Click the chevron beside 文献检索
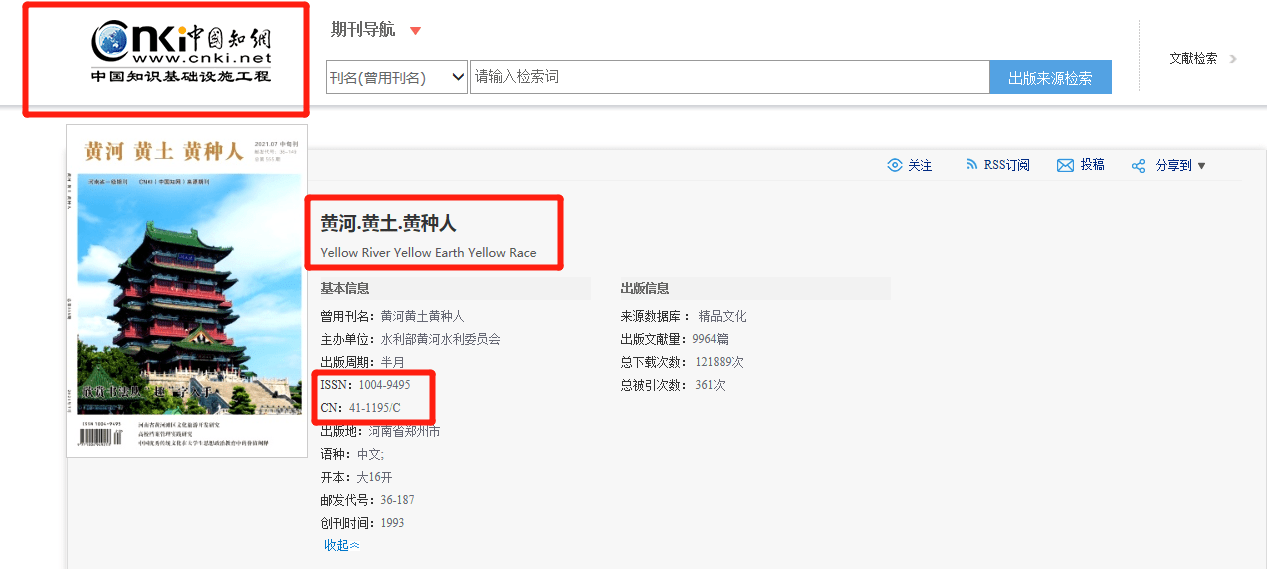 tap(1233, 59)
